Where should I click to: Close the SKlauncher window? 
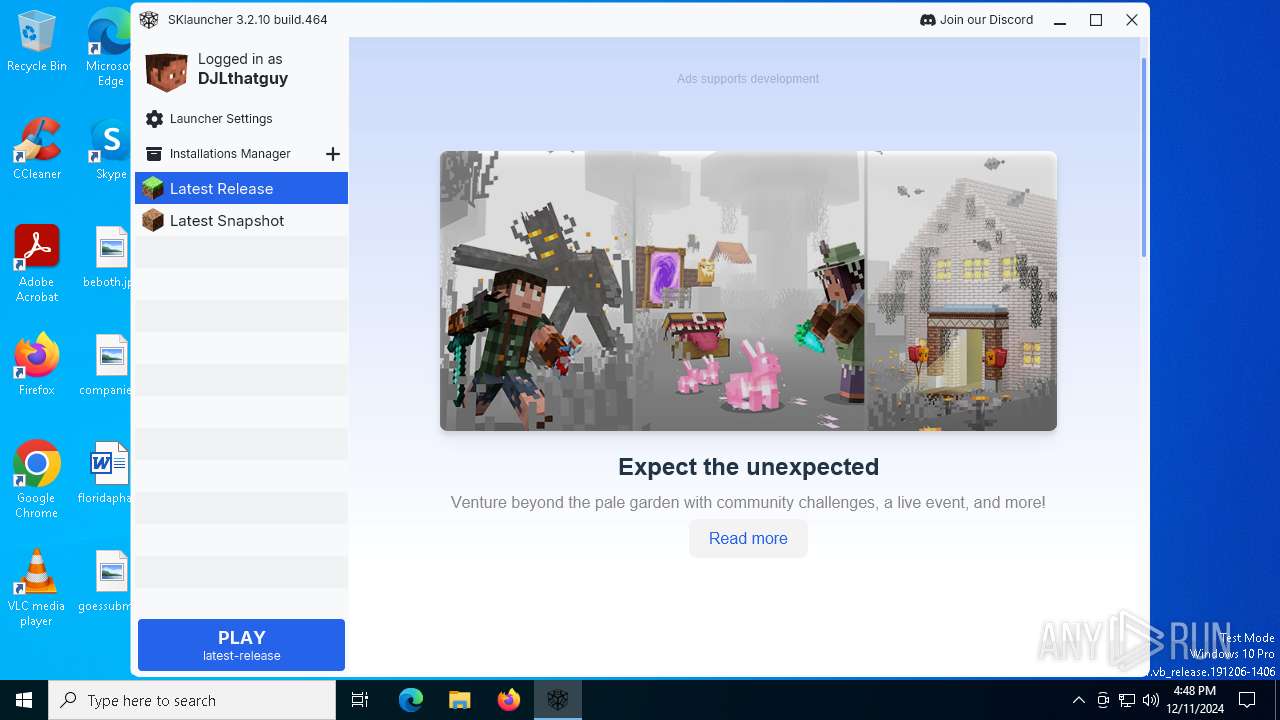[1132, 20]
